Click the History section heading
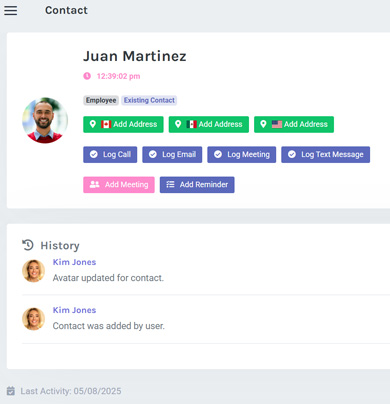390x404 pixels. (x=60, y=246)
